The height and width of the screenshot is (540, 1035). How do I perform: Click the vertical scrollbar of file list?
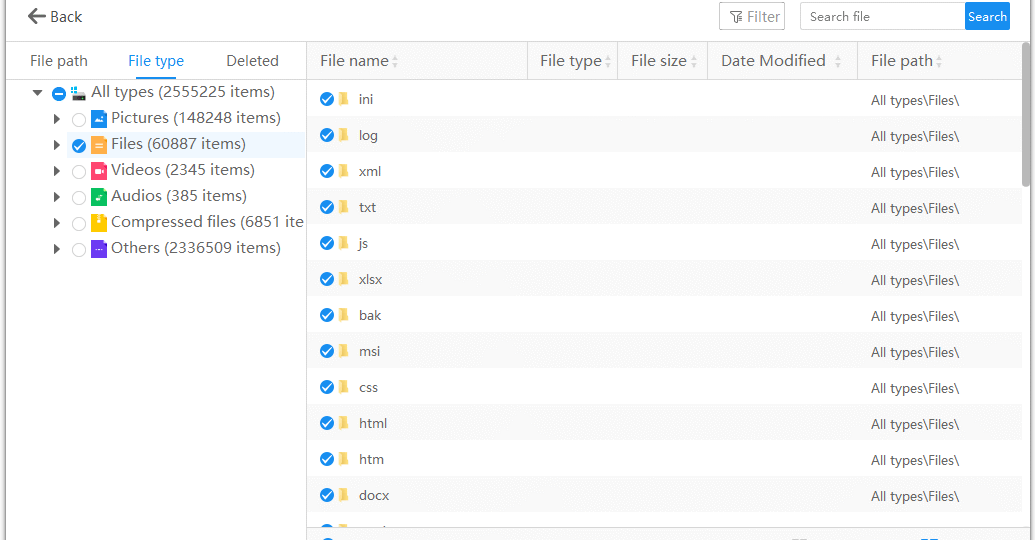[x=1026, y=116]
